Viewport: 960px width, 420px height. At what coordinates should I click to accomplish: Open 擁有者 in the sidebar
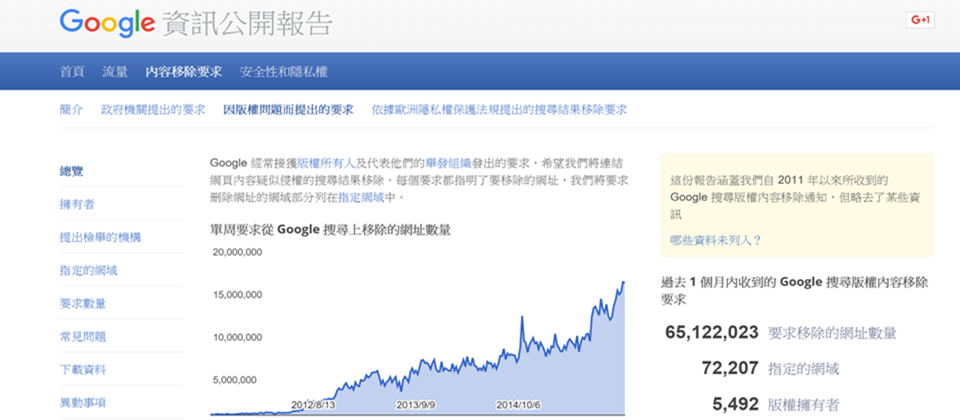77,204
